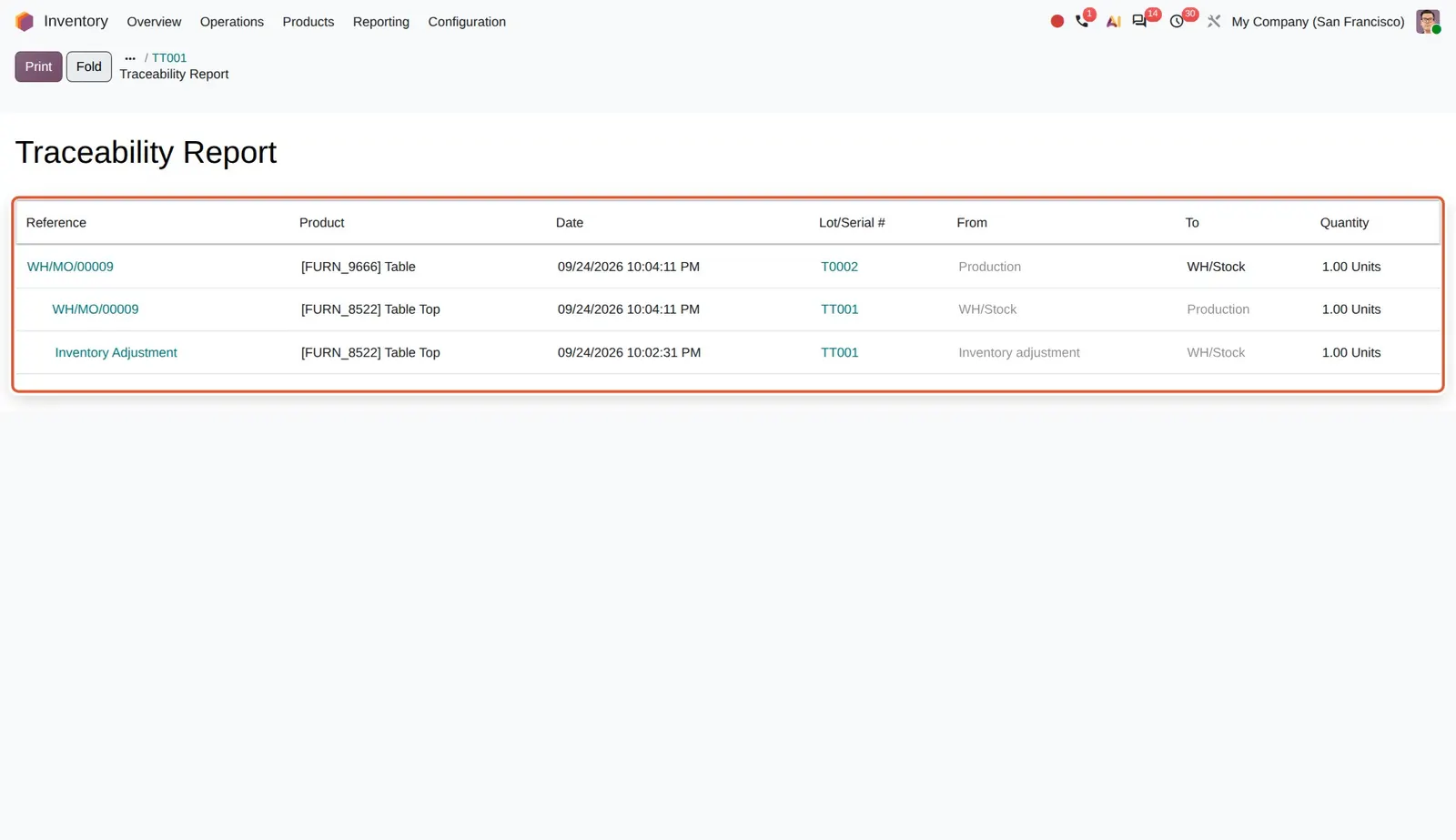Screen dimensions: 1456x840
Task: Click [FURN_8522] Table Top in Inventory Adjustment row
Action: tap(370, 352)
